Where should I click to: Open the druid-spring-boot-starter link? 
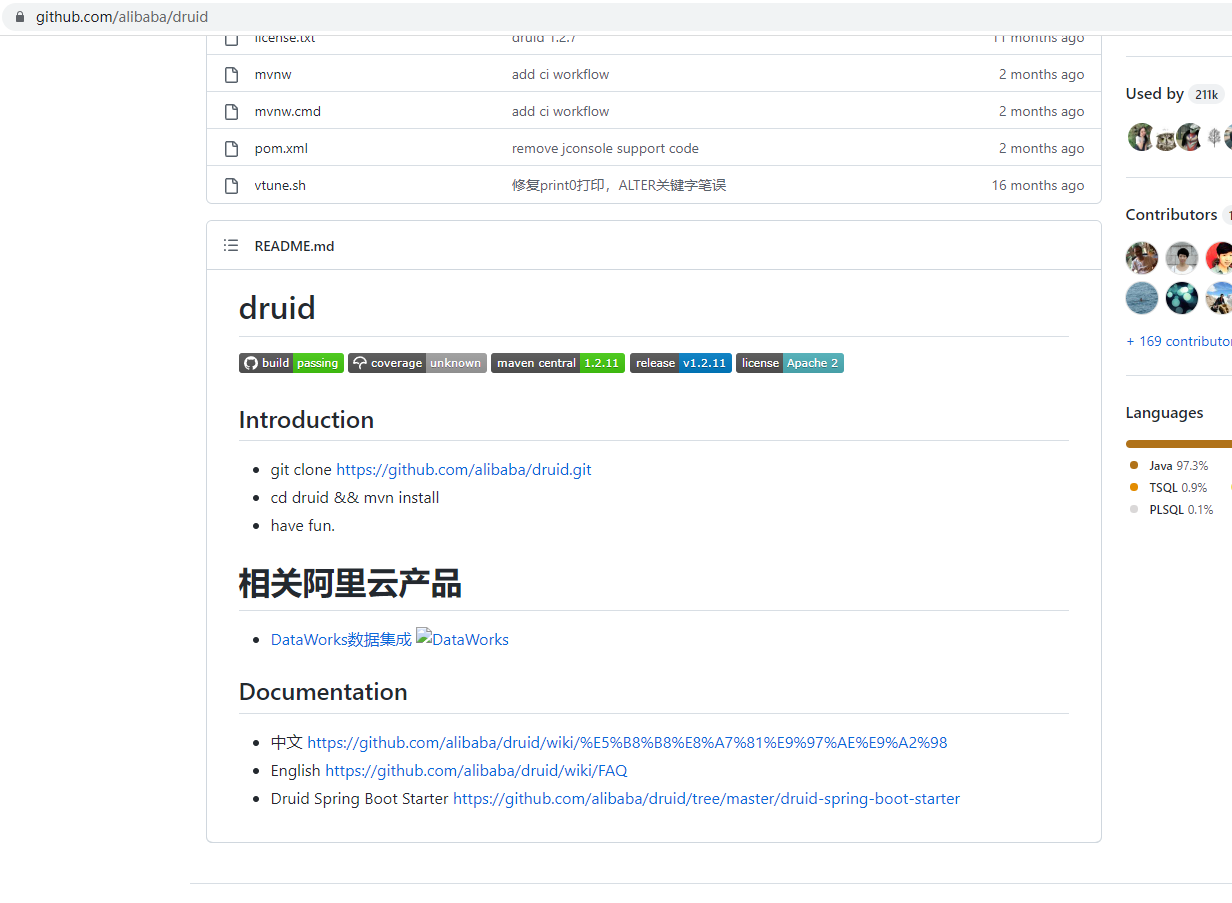[706, 799]
